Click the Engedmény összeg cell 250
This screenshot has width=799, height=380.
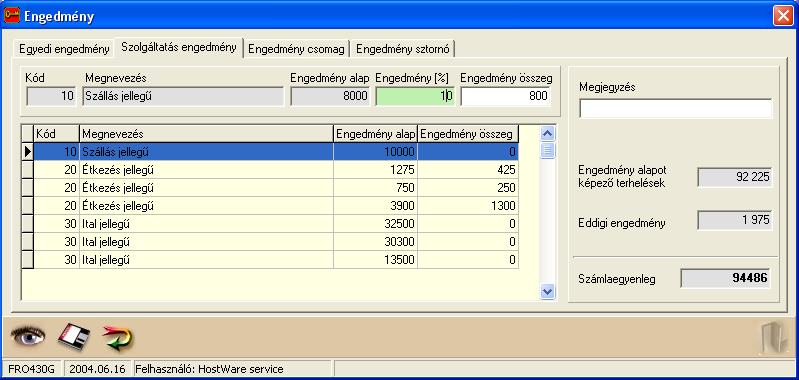(x=468, y=187)
